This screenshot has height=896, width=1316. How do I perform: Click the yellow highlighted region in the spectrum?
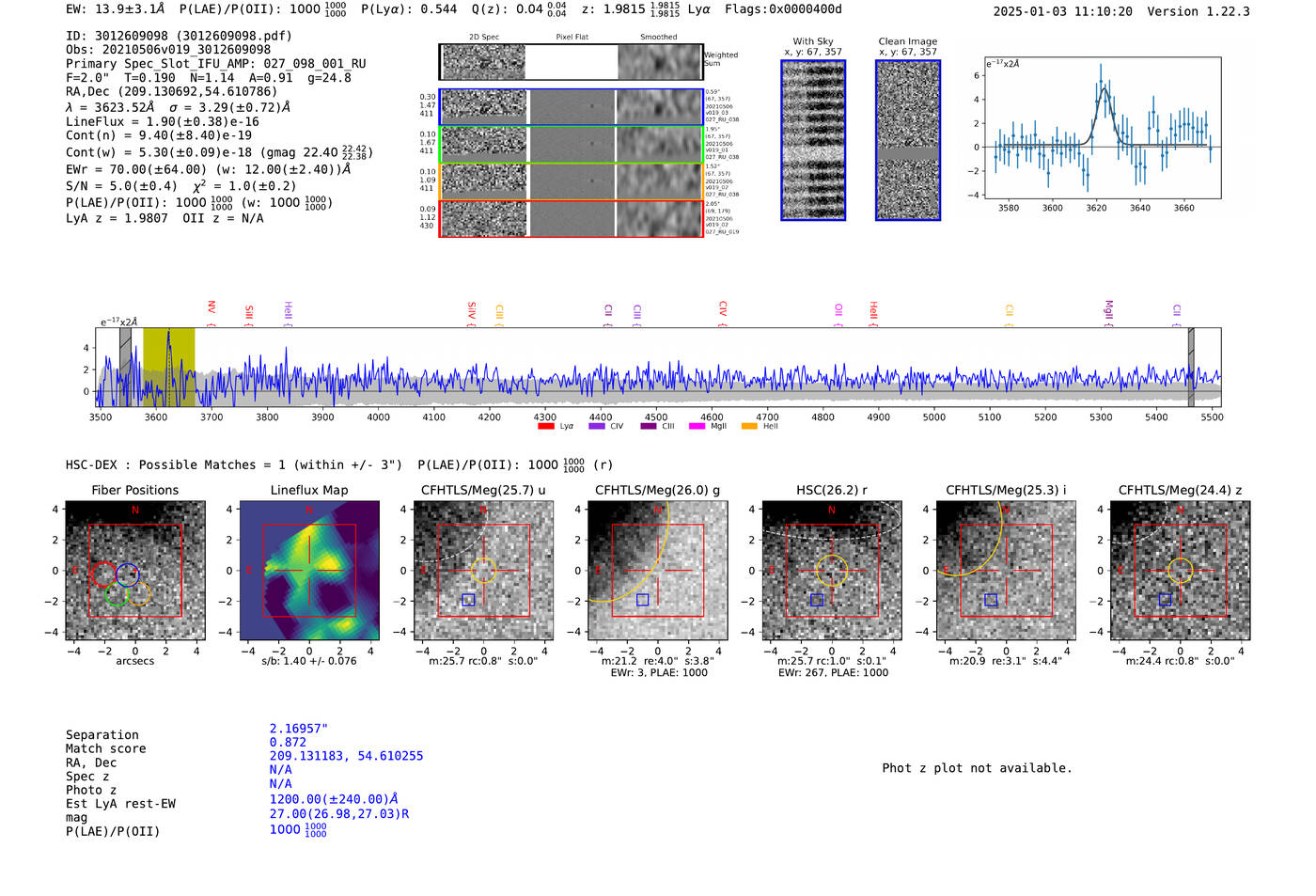(169, 367)
